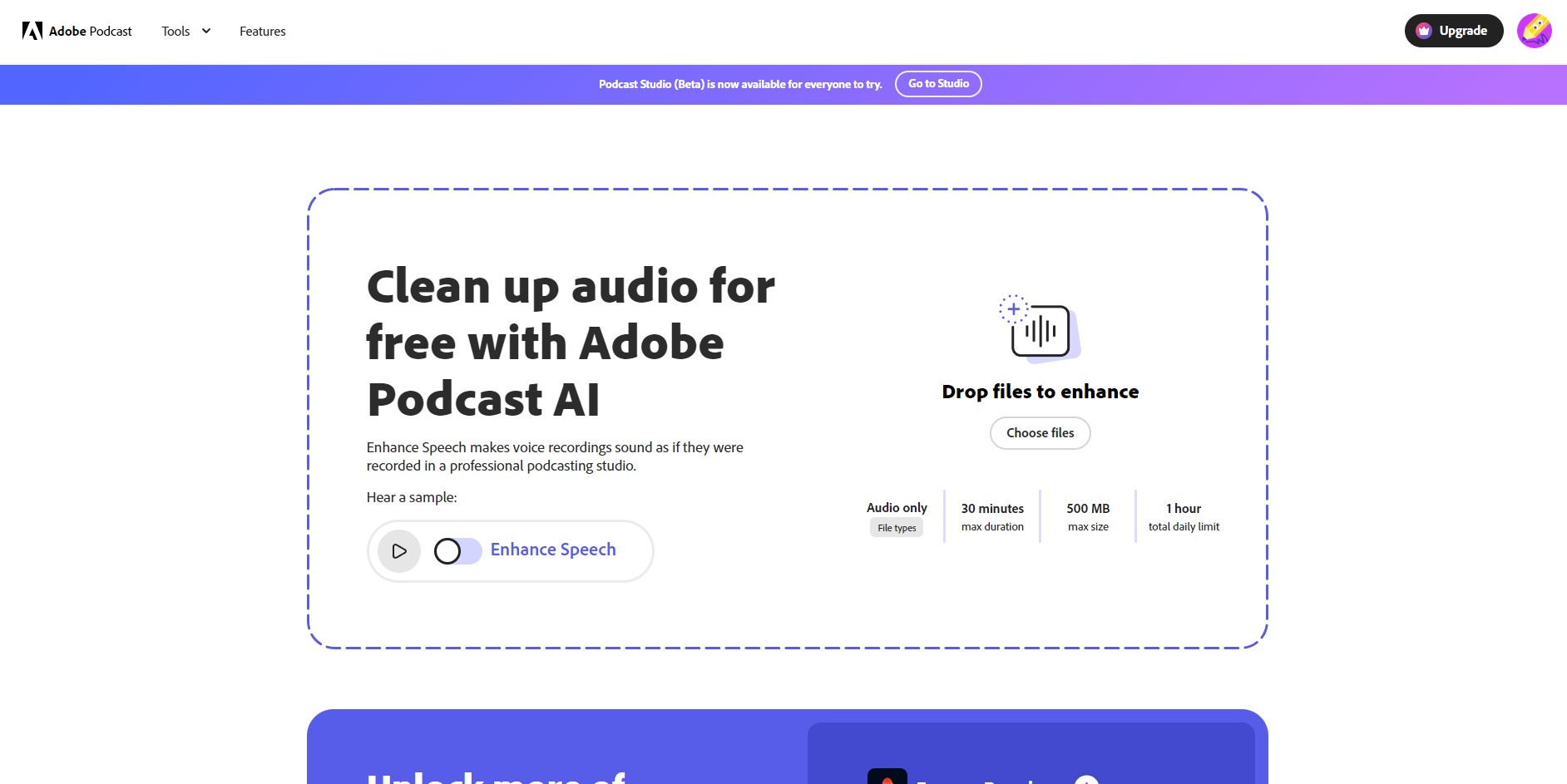Click the "Clean up audio for free" headline

tap(571, 343)
